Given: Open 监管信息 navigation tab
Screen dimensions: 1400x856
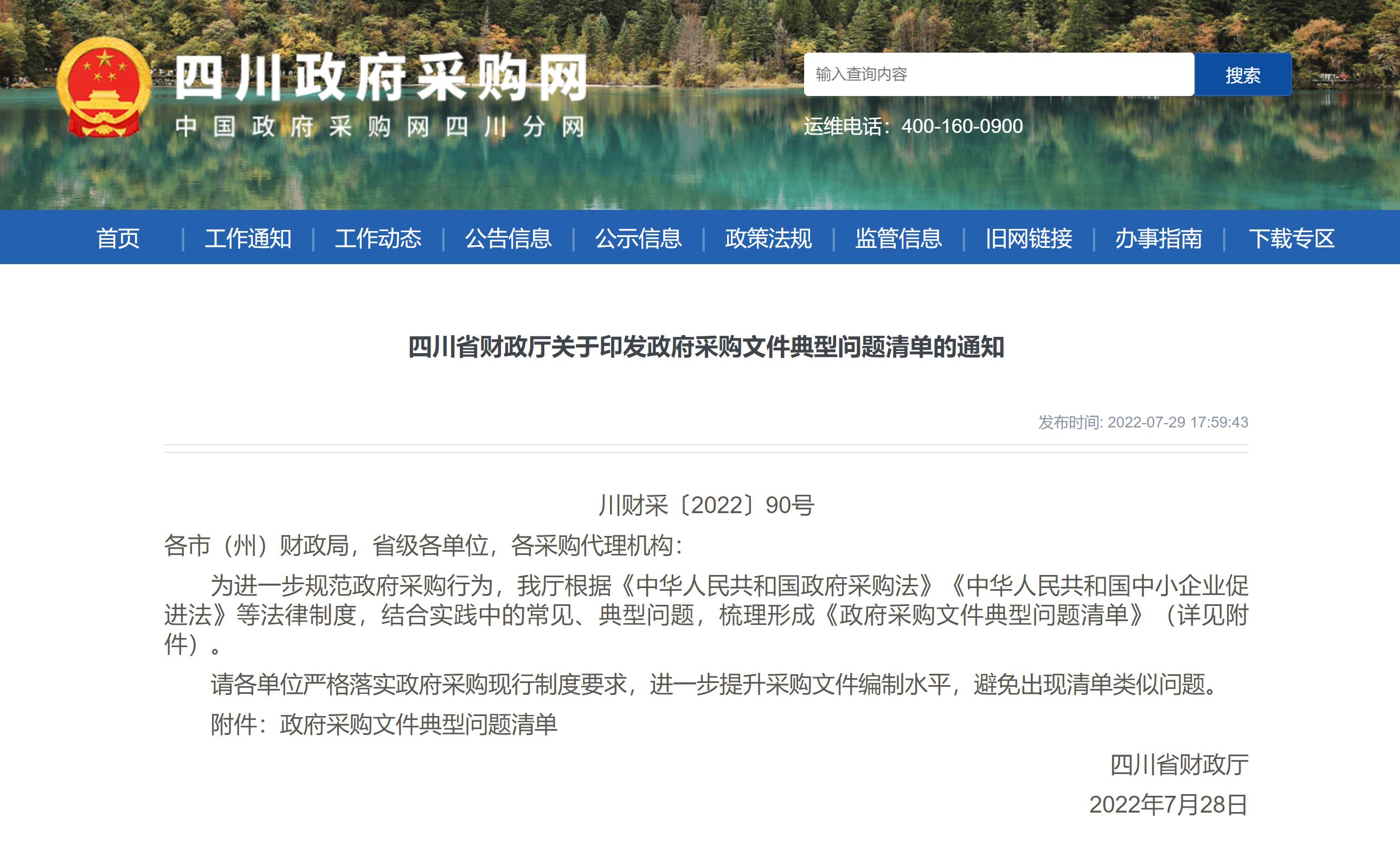Looking at the screenshot, I should click(x=898, y=238).
